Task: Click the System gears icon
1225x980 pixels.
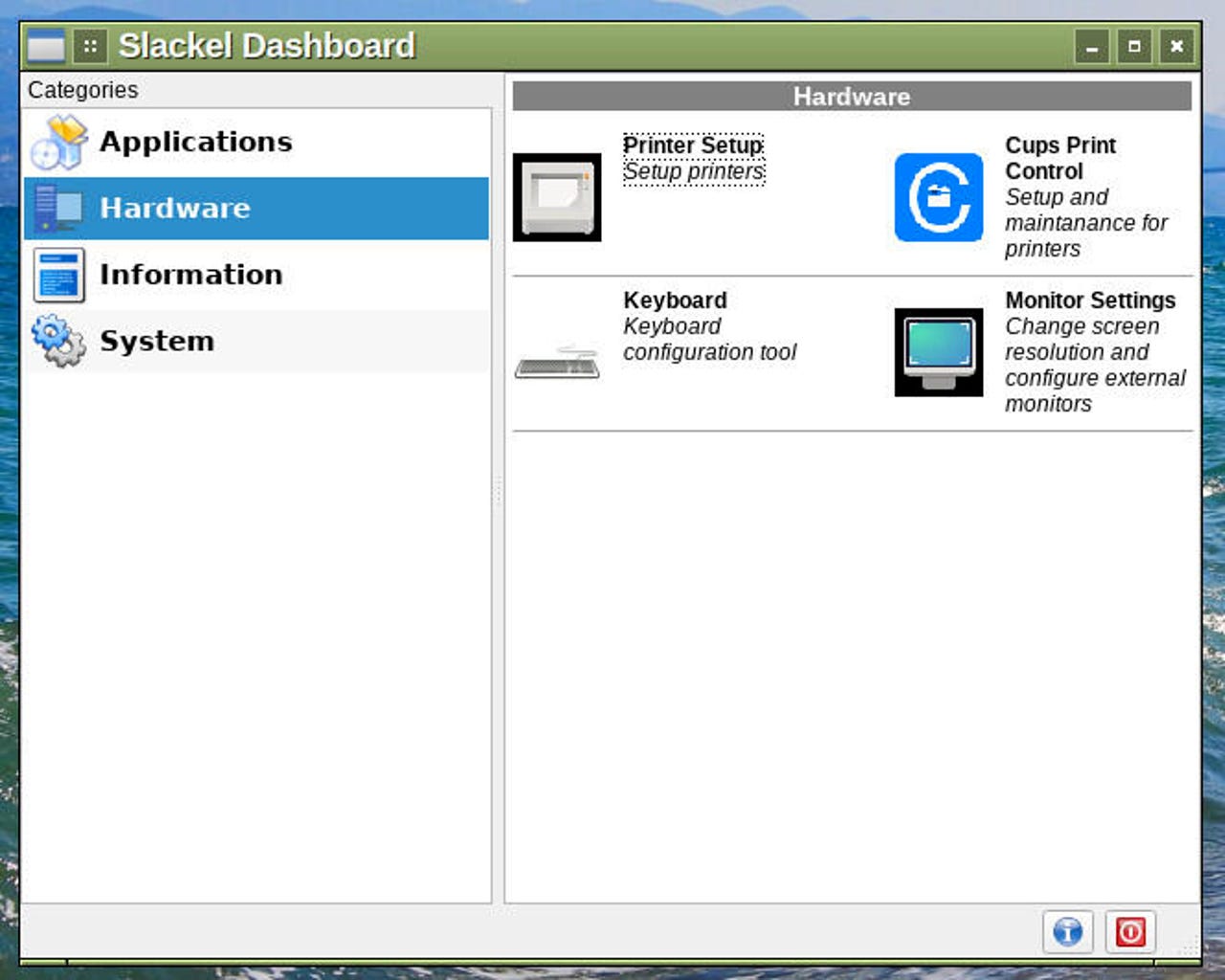Action: 58,341
